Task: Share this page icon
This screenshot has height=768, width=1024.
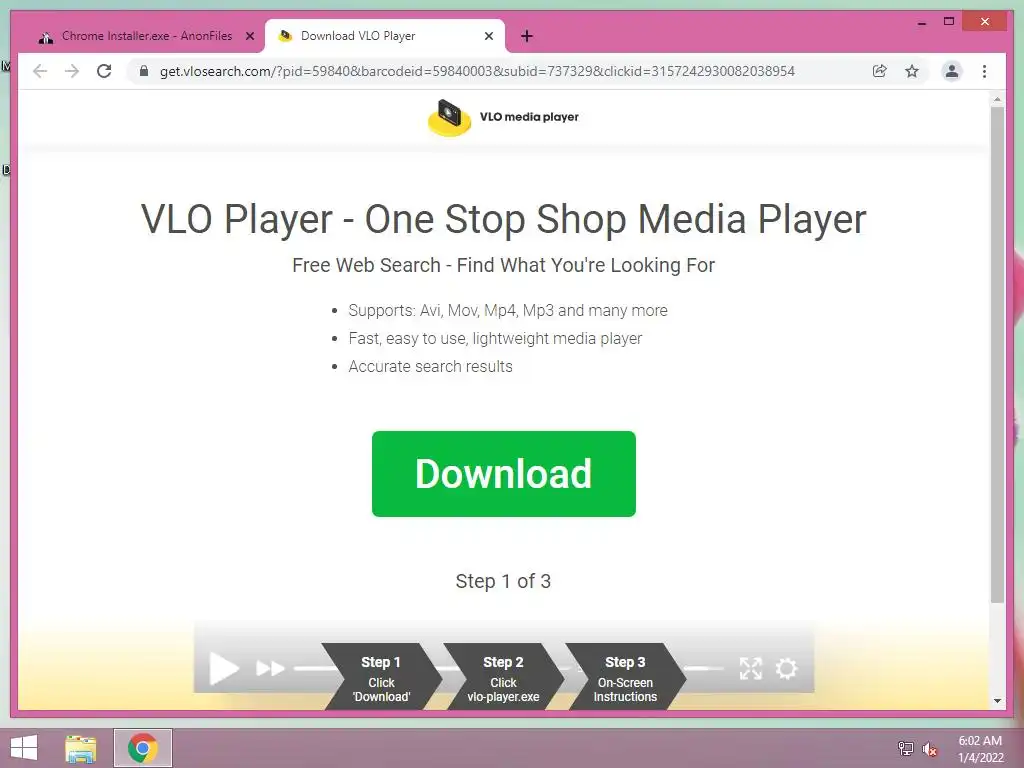Action: point(880,71)
